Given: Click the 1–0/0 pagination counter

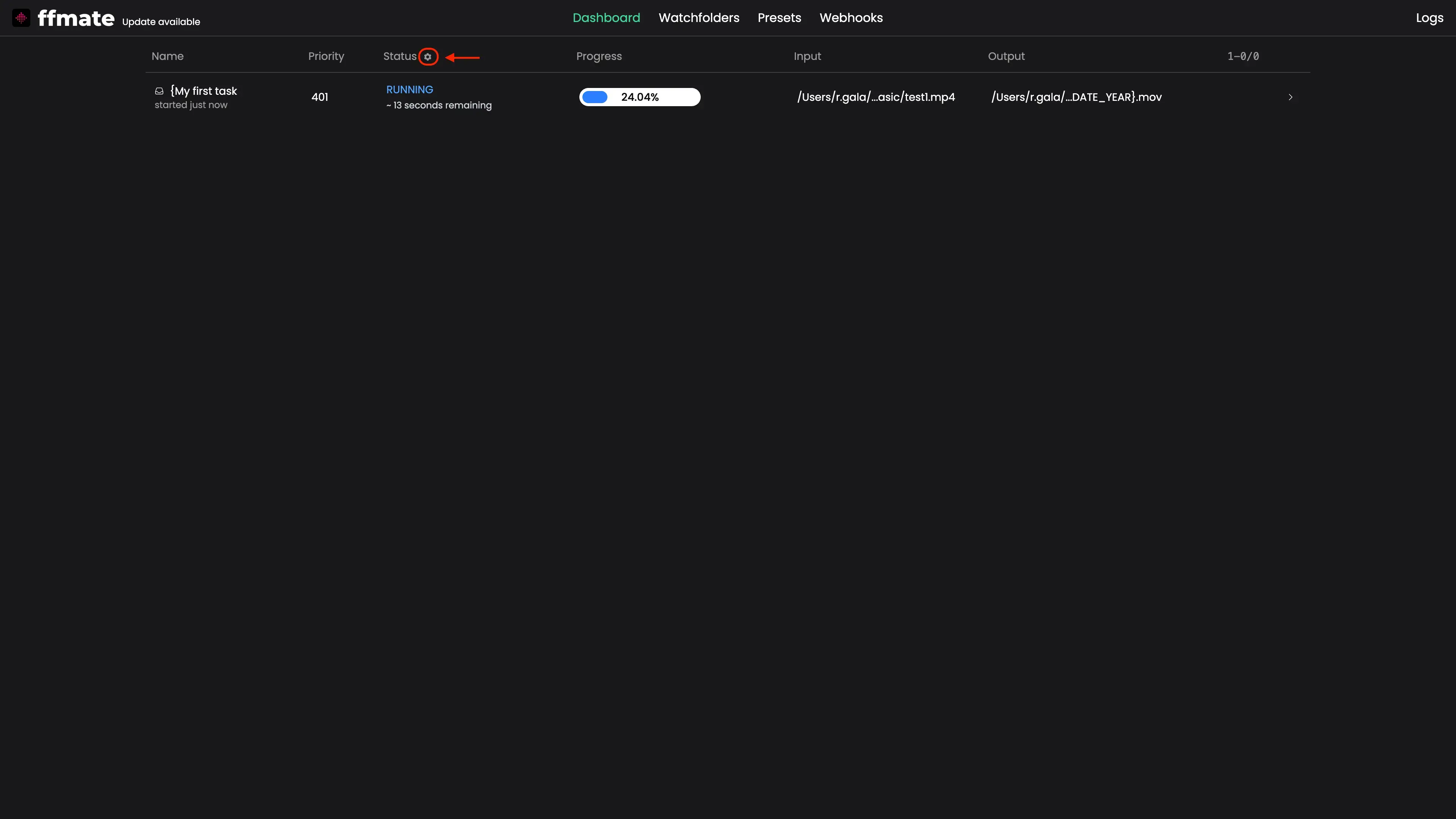Looking at the screenshot, I should point(1243,56).
